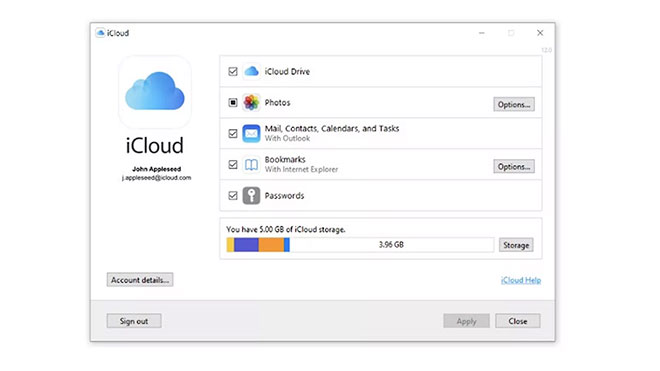Viewport: 660px width, 371px height.
Task: Click the Photos label
Action: (277, 102)
